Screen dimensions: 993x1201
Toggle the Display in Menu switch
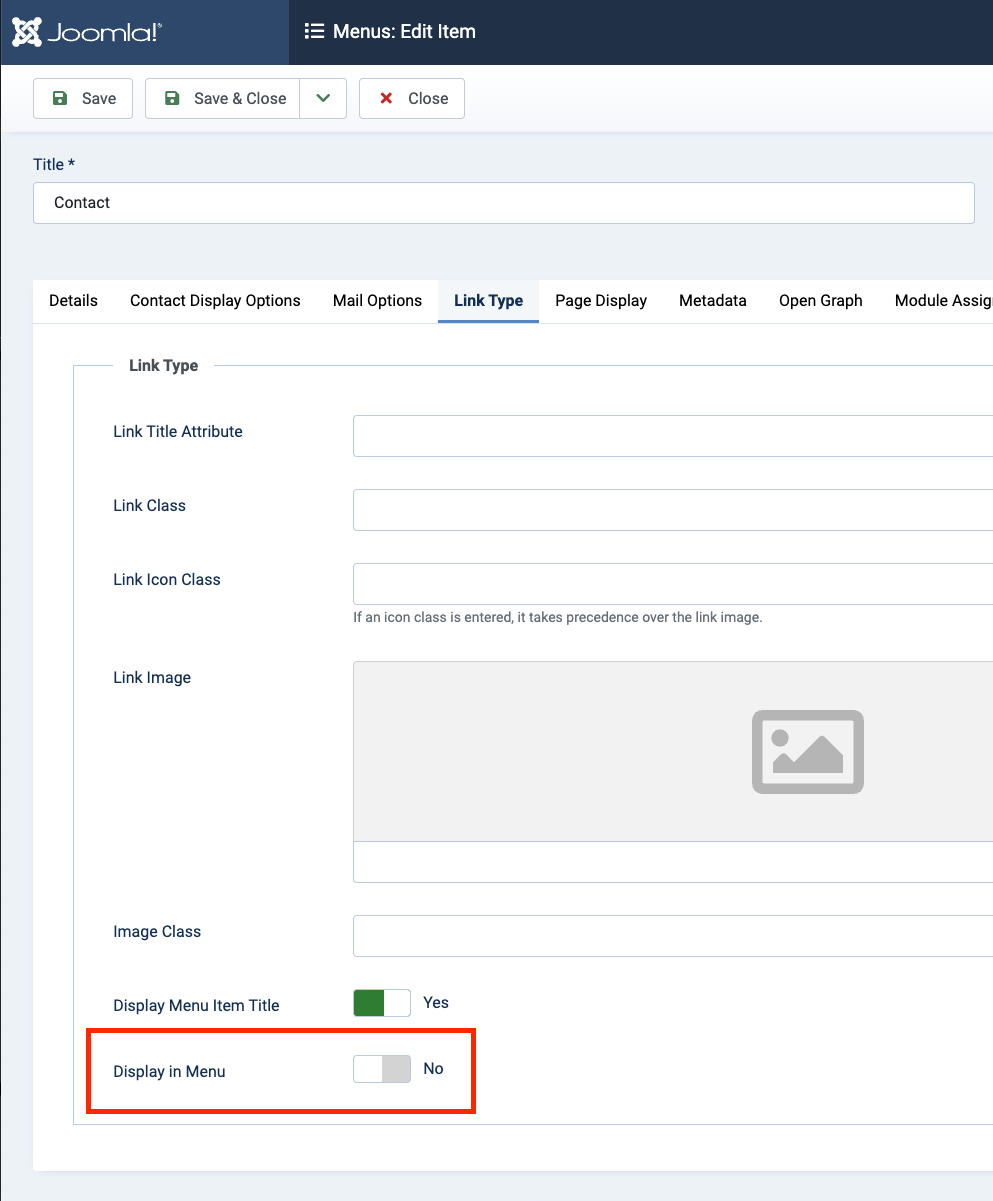coord(382,1069)
